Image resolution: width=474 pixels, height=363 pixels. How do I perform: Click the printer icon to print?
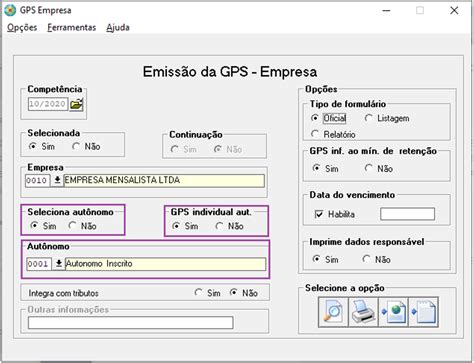(363, 312)
